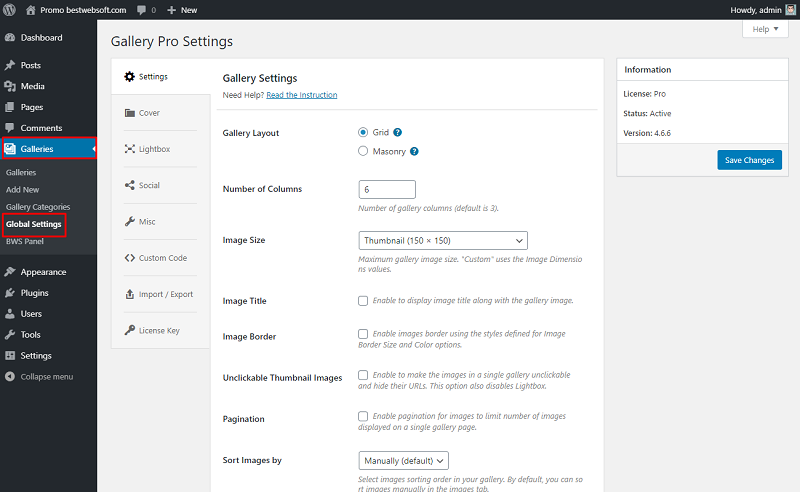Click the New label in admin bar
The height and width of the screenshot is (492, 800).
click(x=189, y=10)
